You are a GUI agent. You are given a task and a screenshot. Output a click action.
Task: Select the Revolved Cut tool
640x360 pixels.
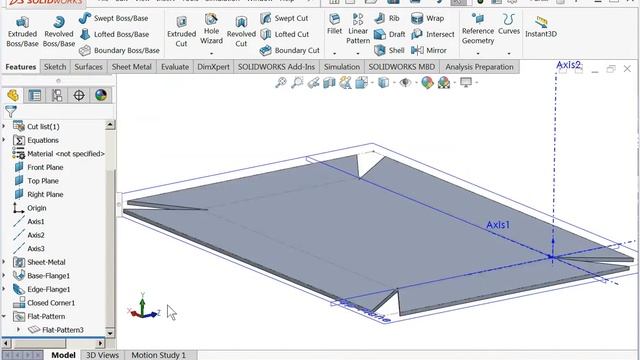(x=241, y=31)
